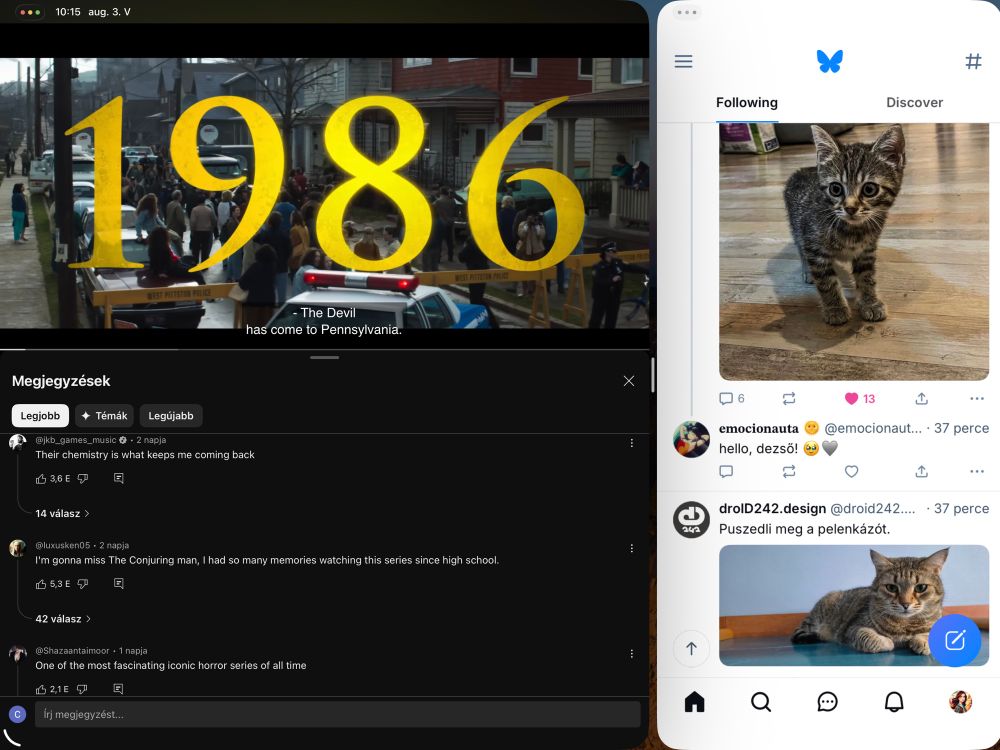Viewport: 1000px width, 750px height.
Task: Click the comments panel drag handle
Action: click(325, 357)
